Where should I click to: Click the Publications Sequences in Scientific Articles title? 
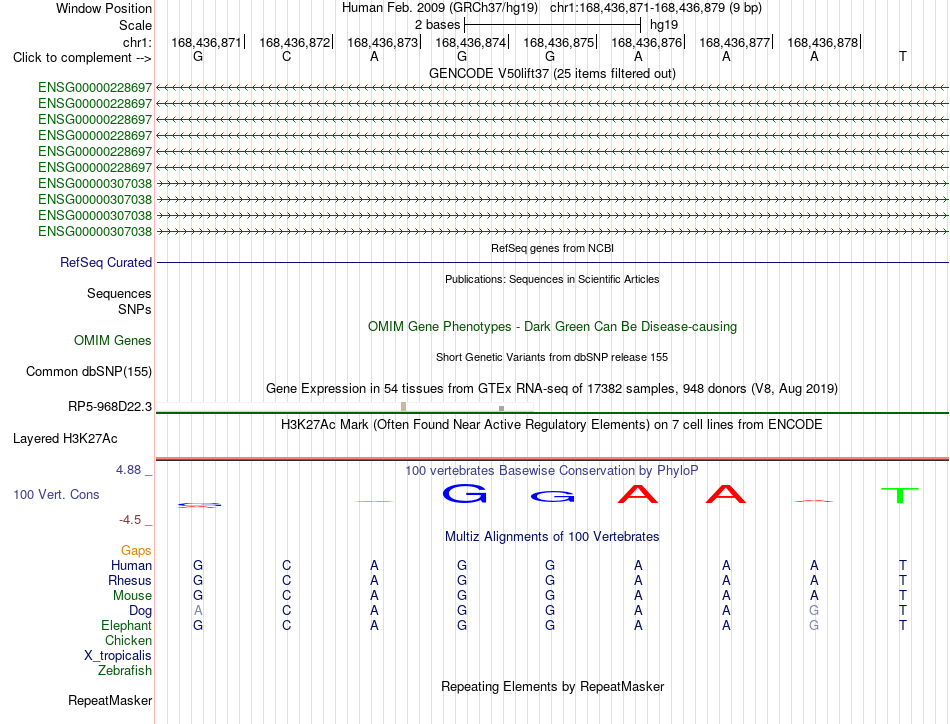pos(552,279)
